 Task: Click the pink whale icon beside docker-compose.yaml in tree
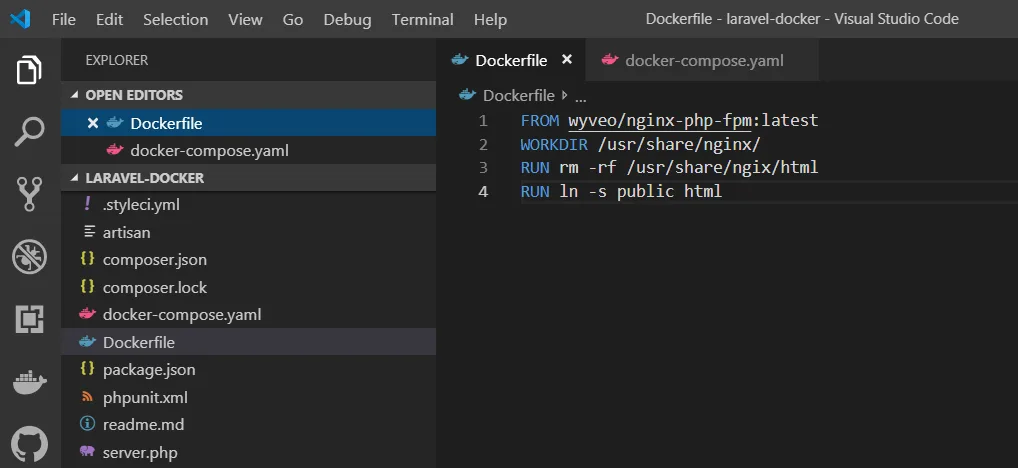[87, 314]
